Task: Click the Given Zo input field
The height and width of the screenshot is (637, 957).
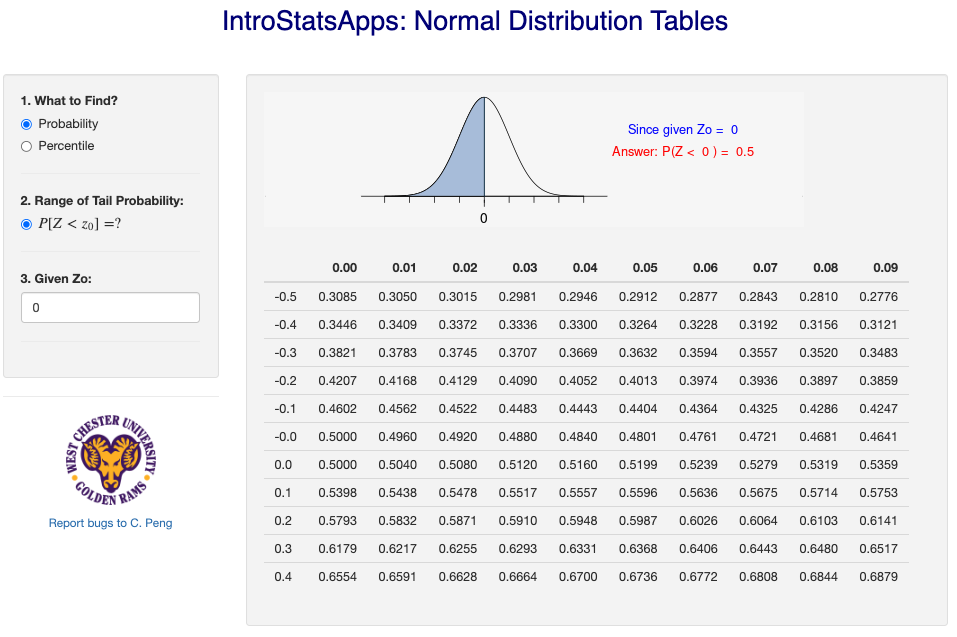Action: pos(110,308)
